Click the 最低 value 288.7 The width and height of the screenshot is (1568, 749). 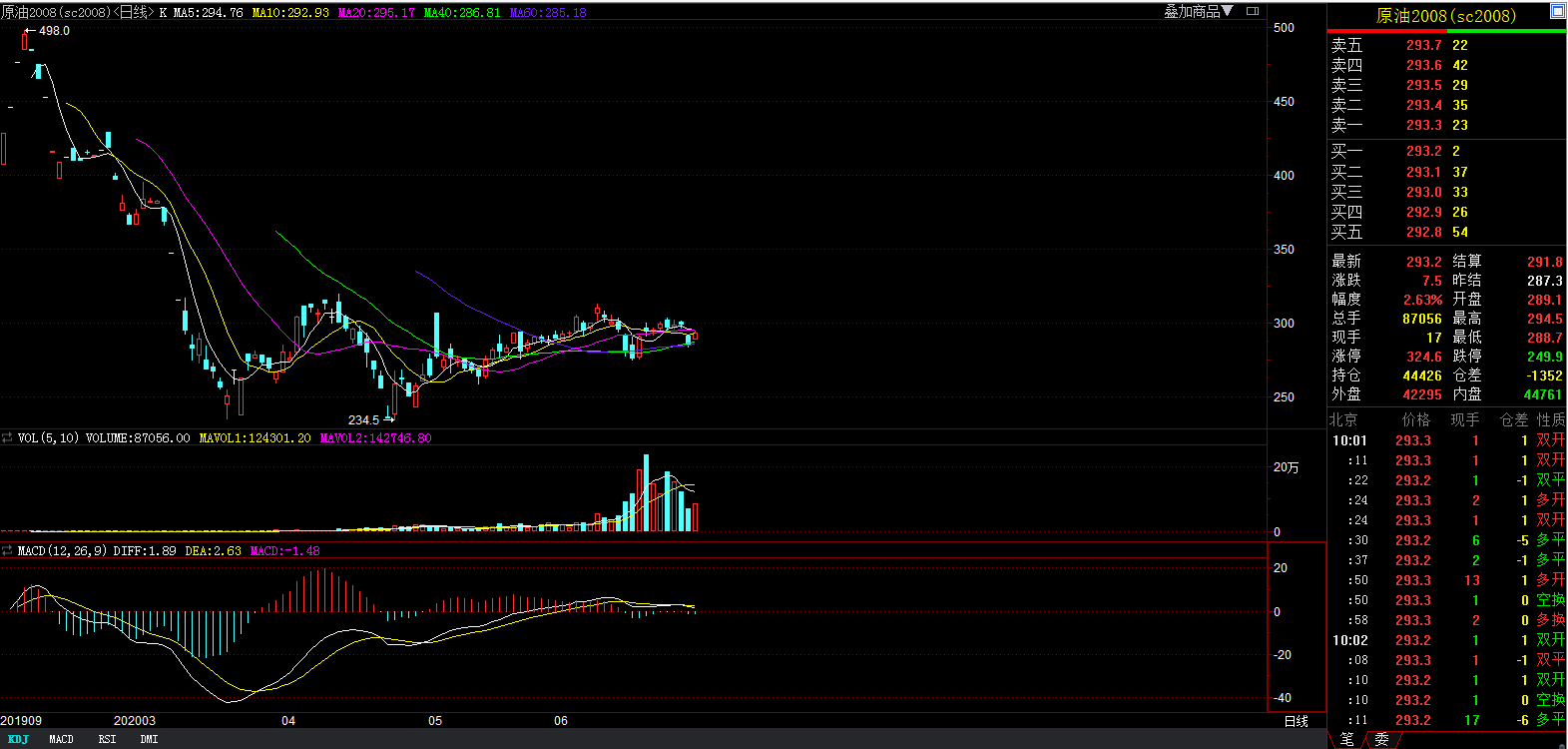pos(1544,338)
